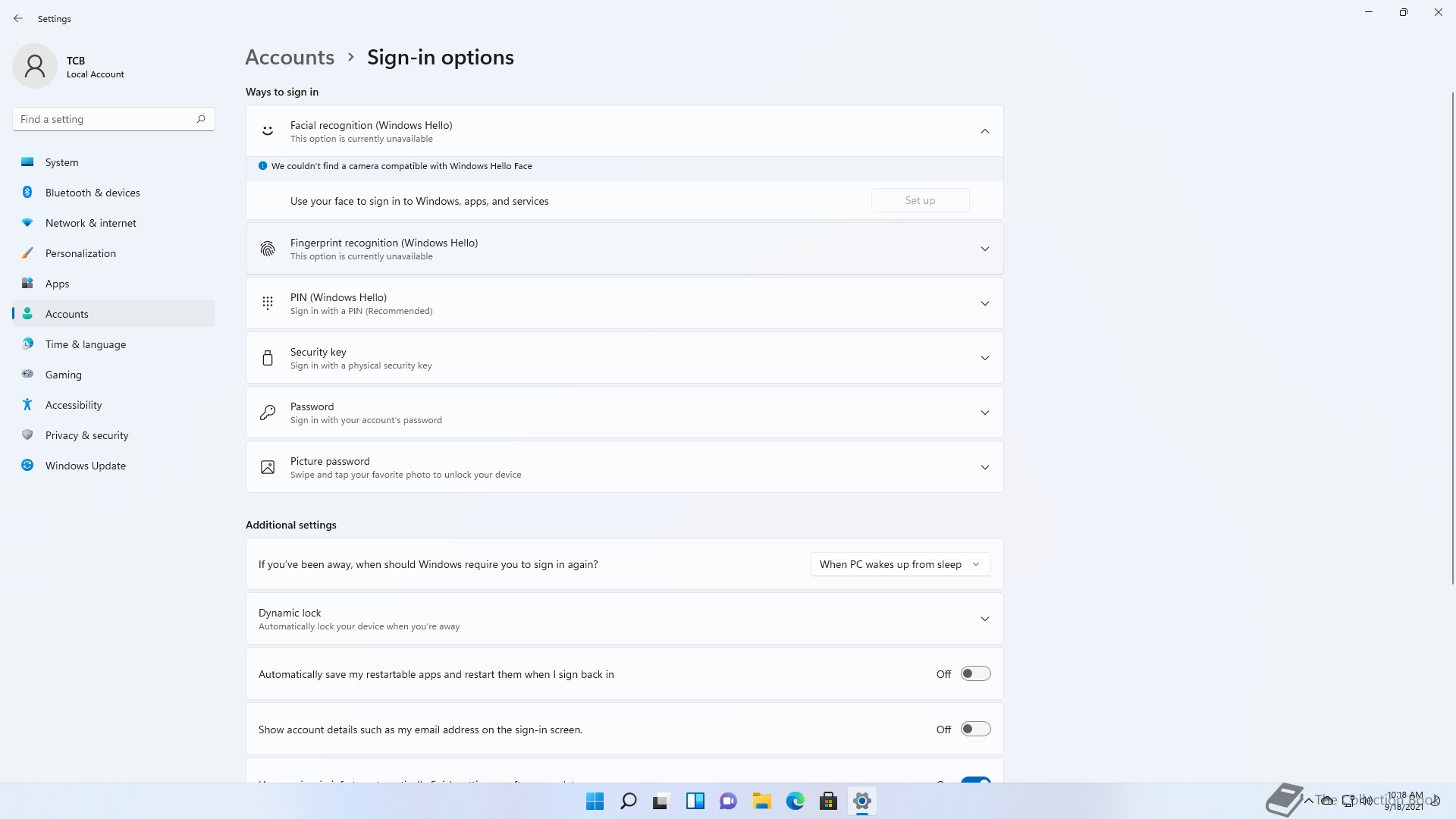Open the 'When PC wakes up from sleep' dropdown
Screen dimensions: 1456x819
(900, 564)
